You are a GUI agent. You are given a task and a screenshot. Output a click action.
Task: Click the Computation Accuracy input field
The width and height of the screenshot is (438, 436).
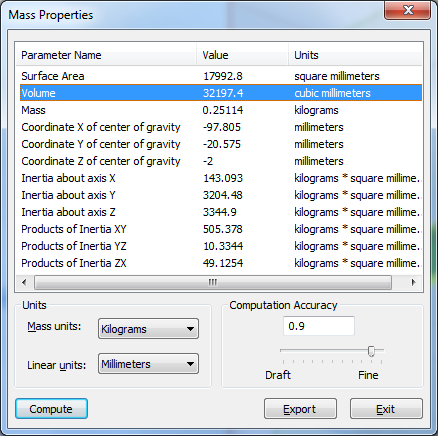(319, 326)
